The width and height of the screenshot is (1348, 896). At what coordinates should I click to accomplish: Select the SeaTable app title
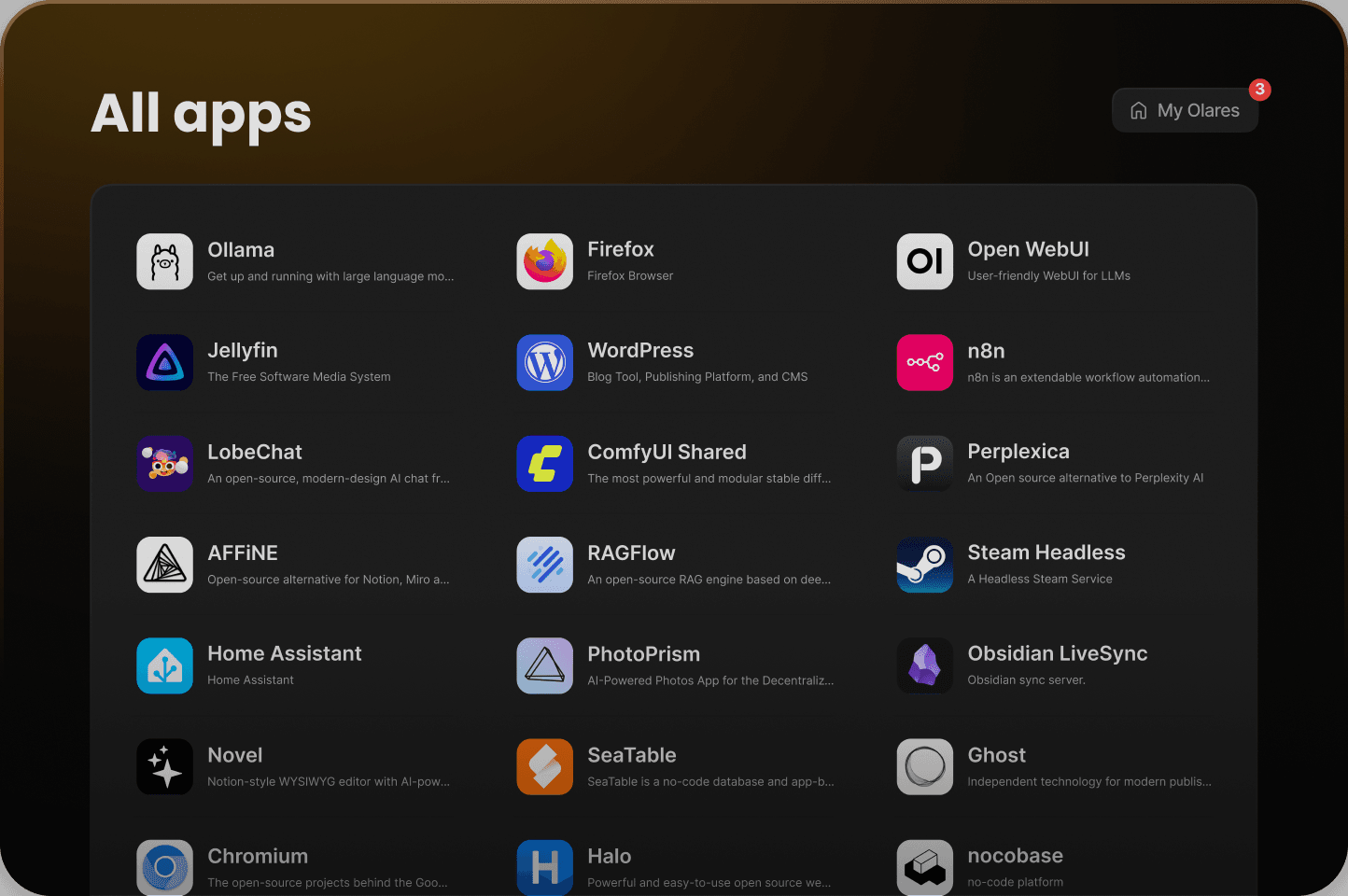click(x=632, y=755)
